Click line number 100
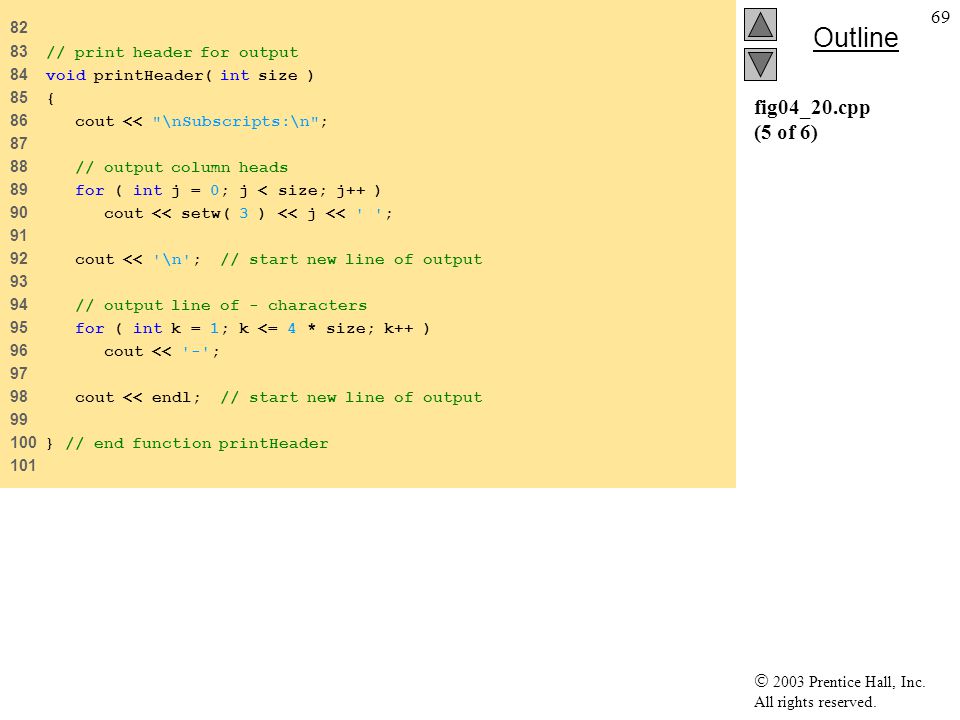This screenshot has height=720, width=960. (x=23, y=443)
